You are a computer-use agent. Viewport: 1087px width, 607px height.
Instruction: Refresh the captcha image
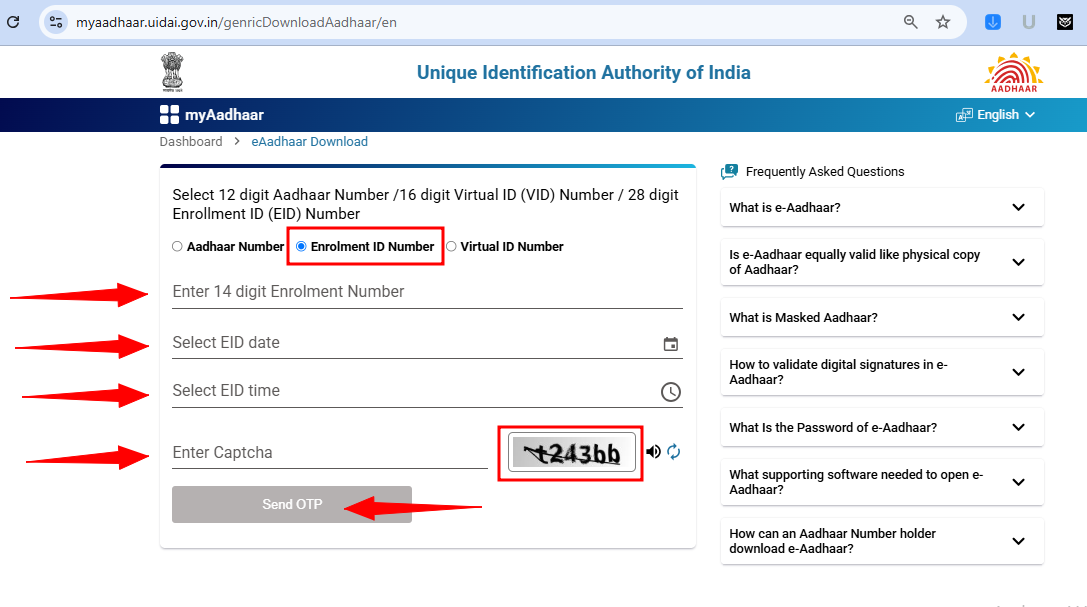(x=674, y=452)
